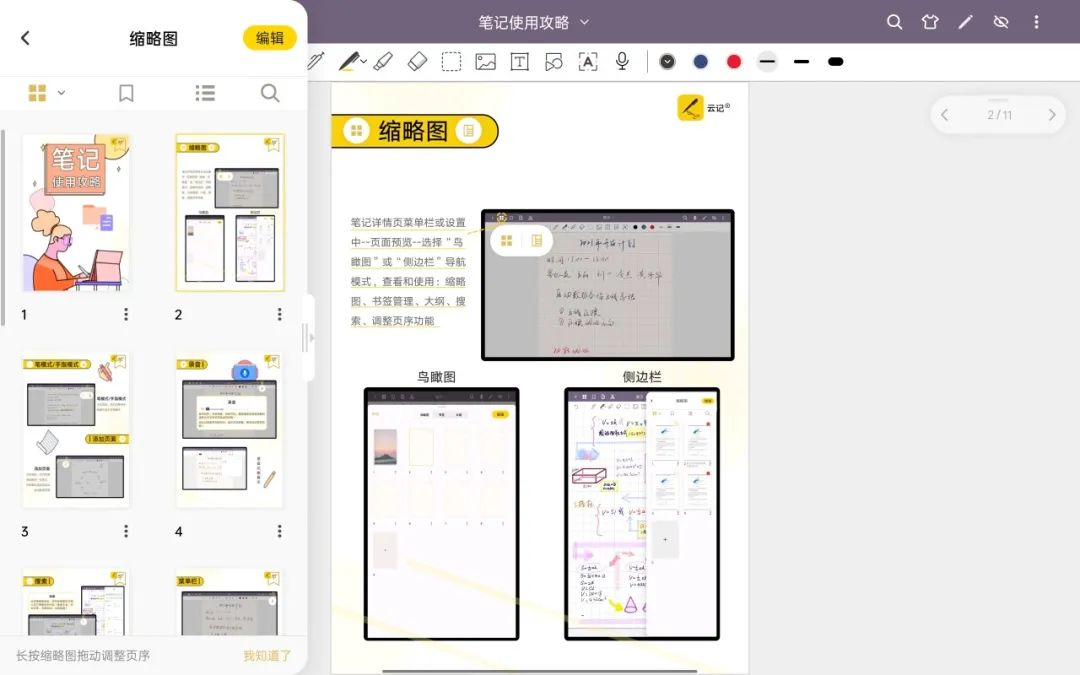This screenshot has width=1080, height=675.
Task: Search within the note
Action: [270, 93]
